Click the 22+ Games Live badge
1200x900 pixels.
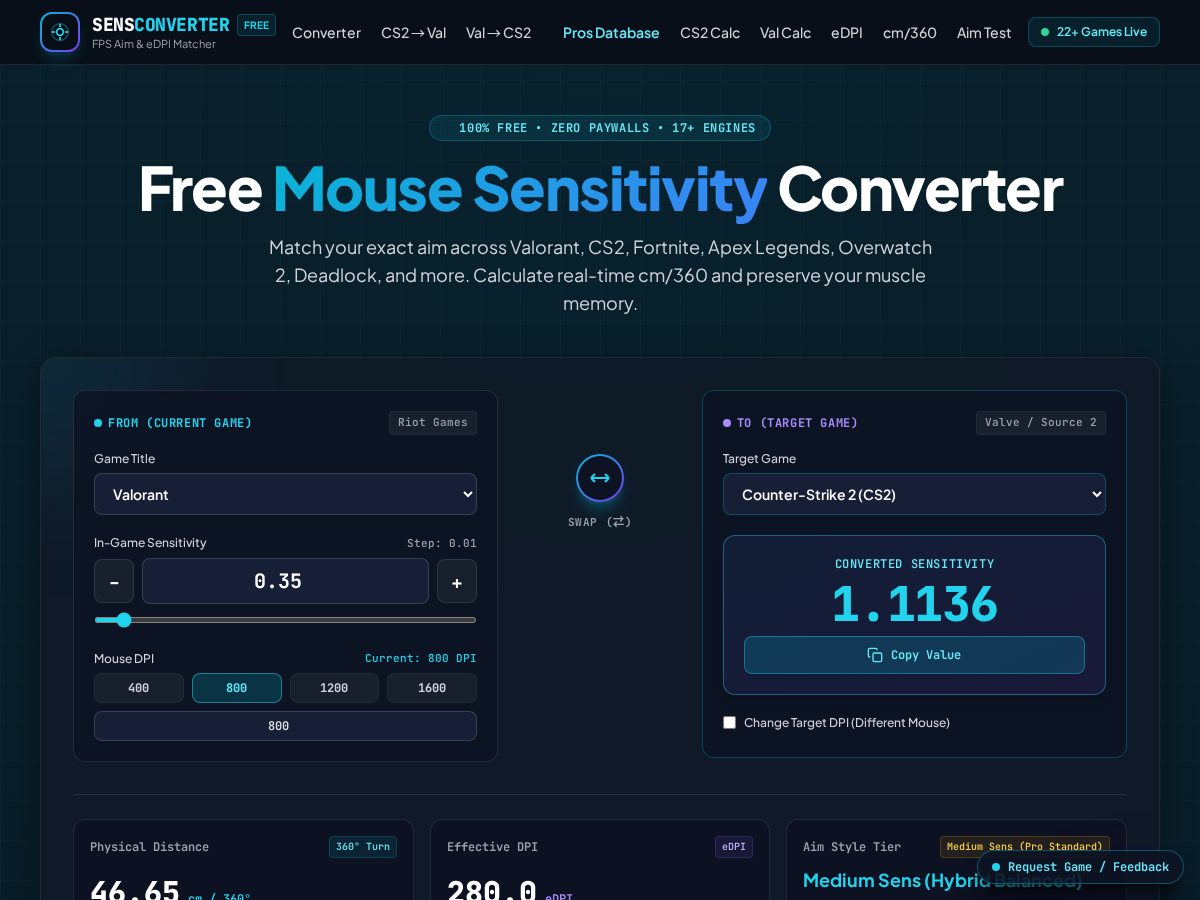click(x=1094, y=32)
